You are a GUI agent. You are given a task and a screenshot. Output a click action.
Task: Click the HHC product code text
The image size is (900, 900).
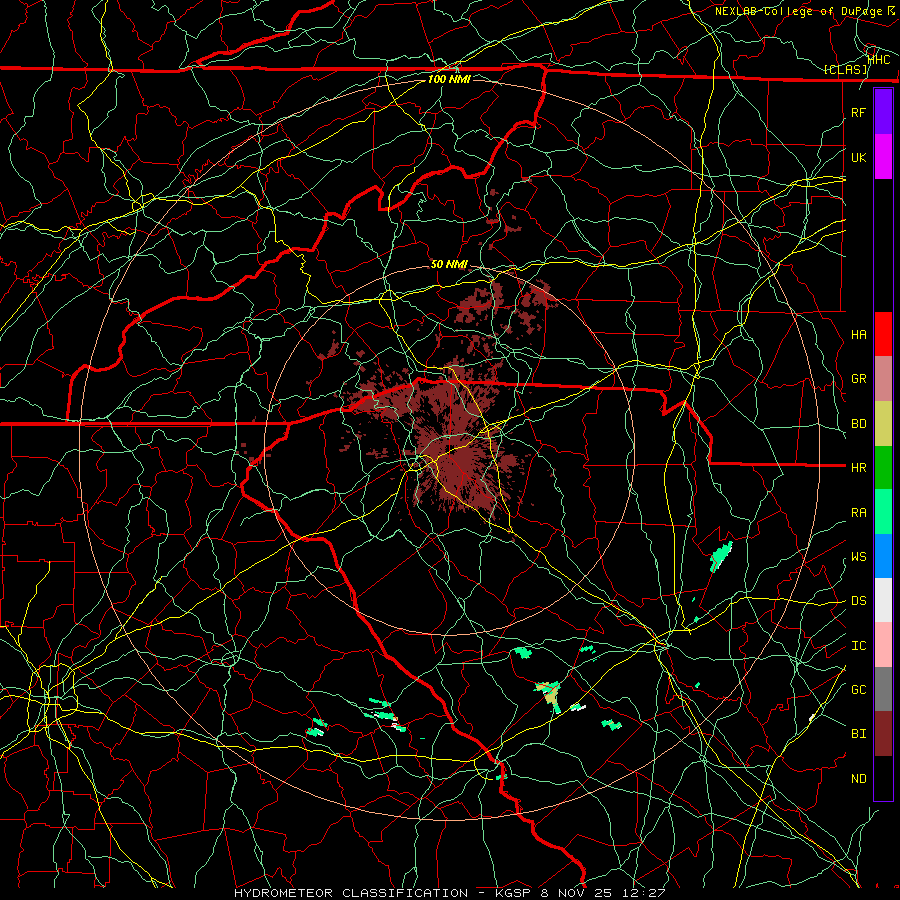pyautogui.click(x=879, y=59)
